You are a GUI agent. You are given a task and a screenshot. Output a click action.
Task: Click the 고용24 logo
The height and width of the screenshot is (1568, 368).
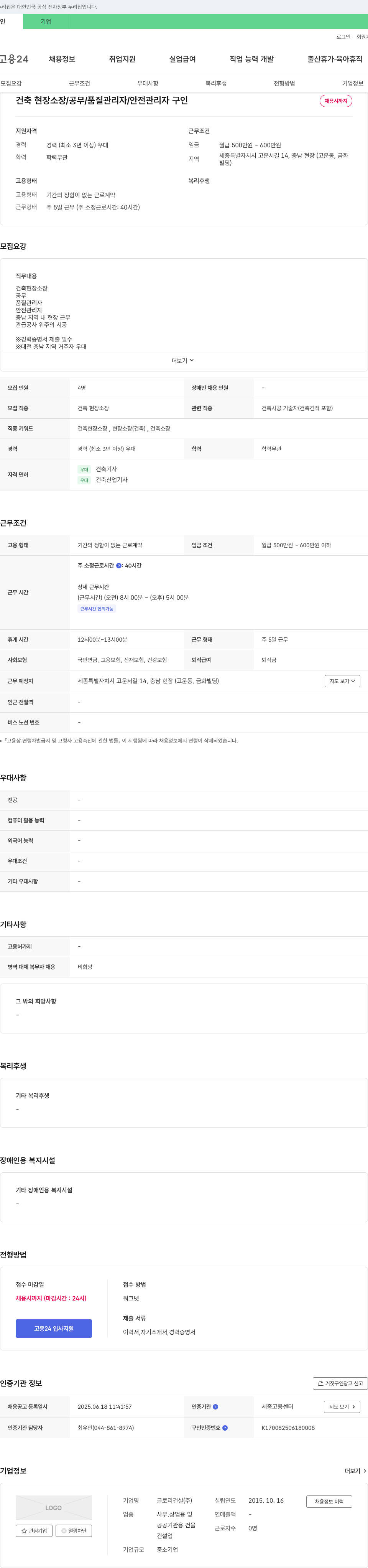point(14,59)
